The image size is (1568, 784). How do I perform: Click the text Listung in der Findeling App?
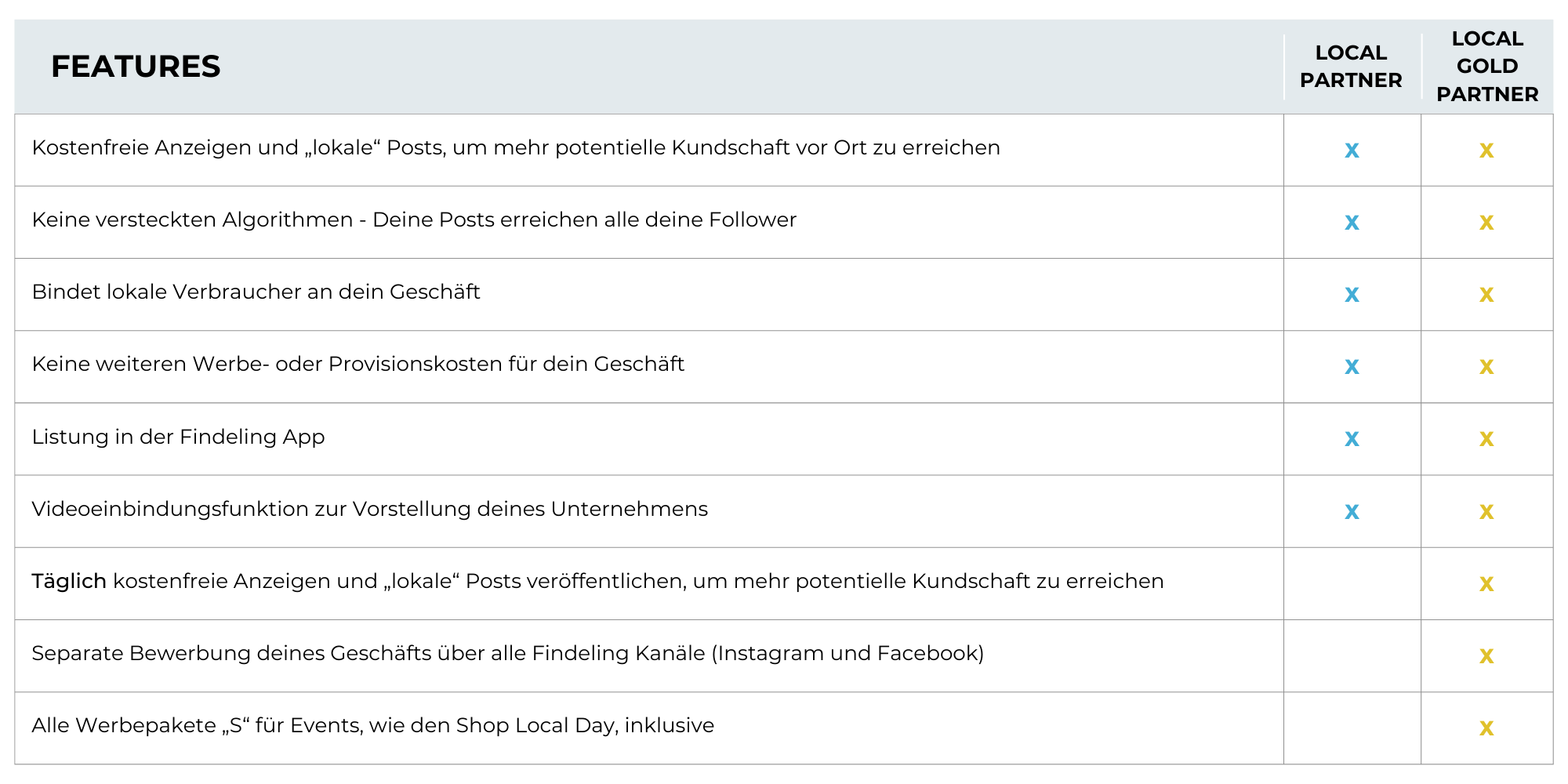click(178, 437)
